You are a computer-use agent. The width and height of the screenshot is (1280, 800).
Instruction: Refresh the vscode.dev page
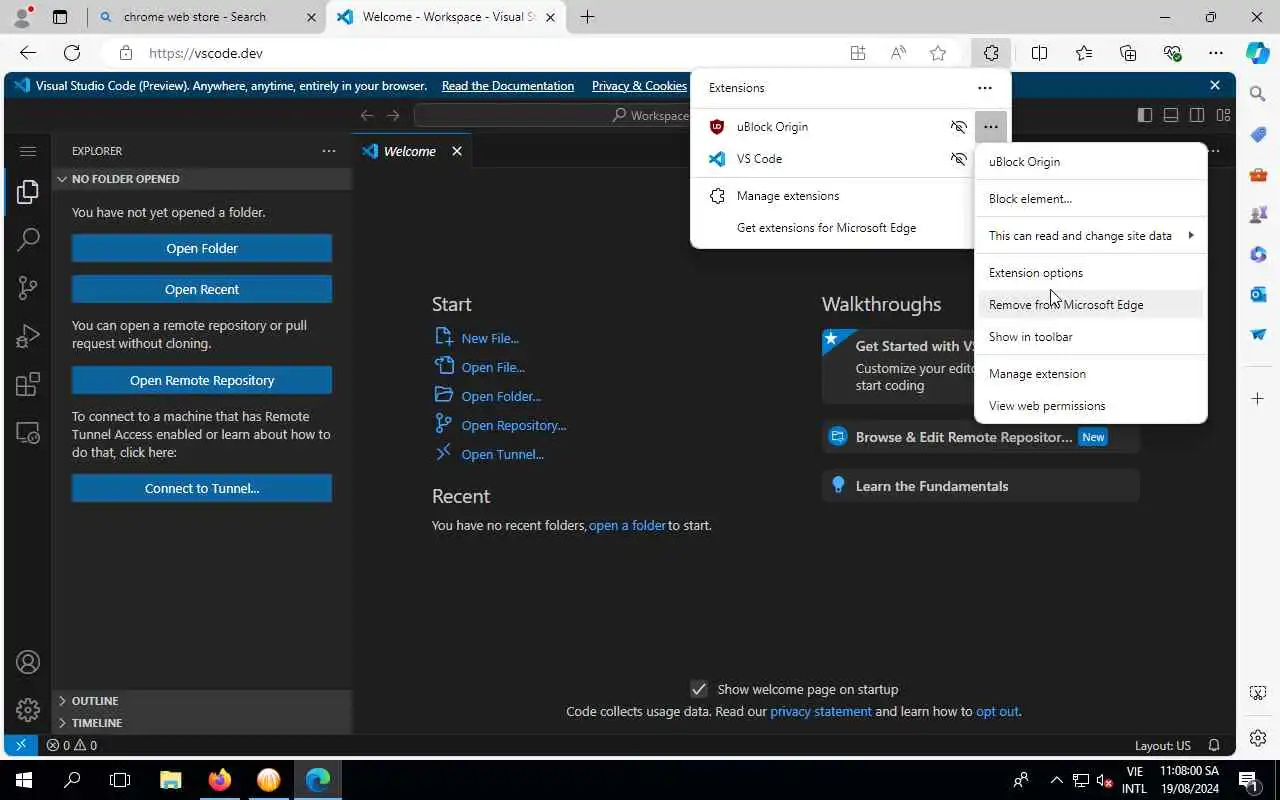pyautogui.click(x=72, y=53)
